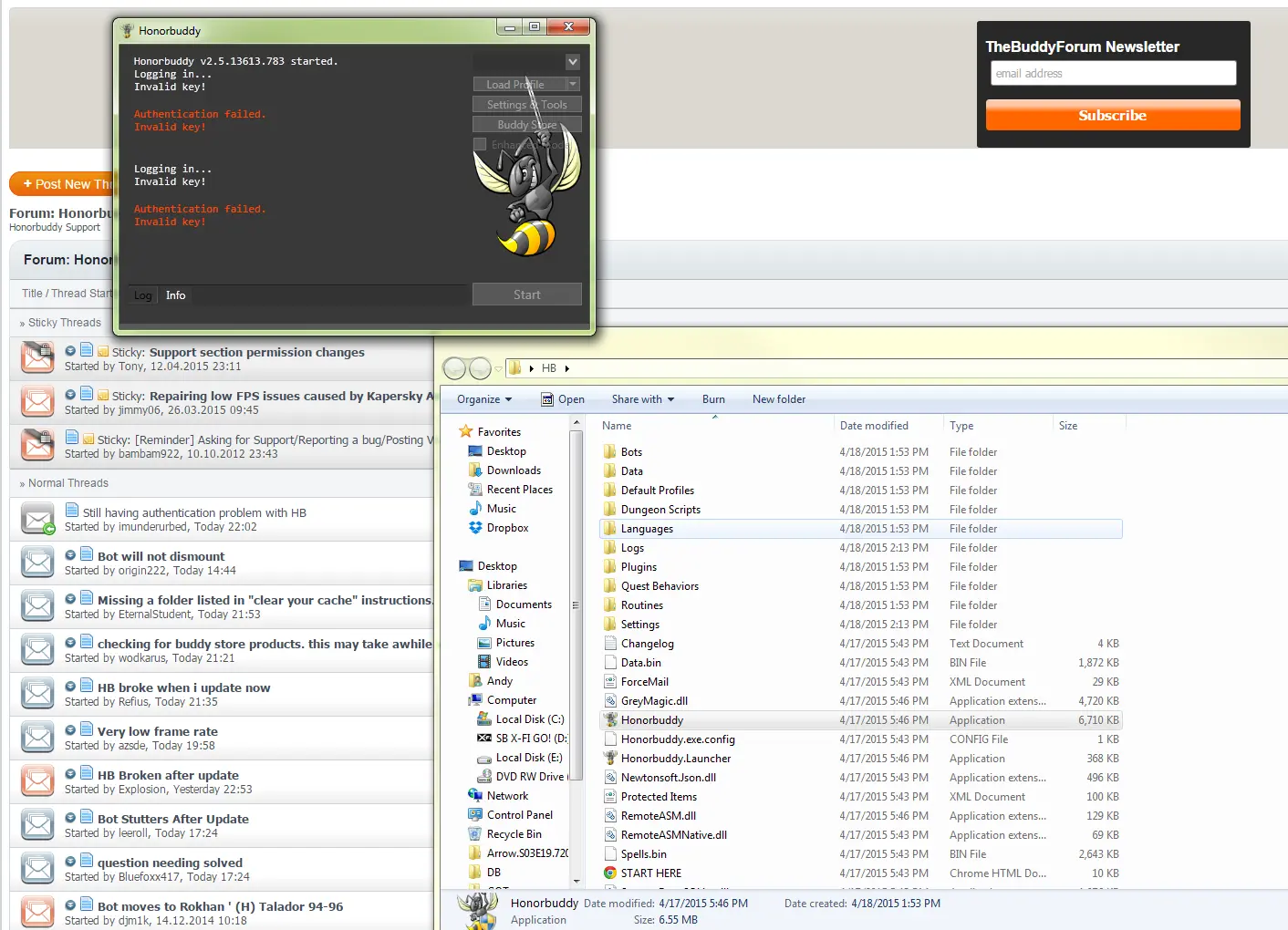Click Local Disk (C:) drive icon
Screen dimensions: 1288x930
(484, 718)
